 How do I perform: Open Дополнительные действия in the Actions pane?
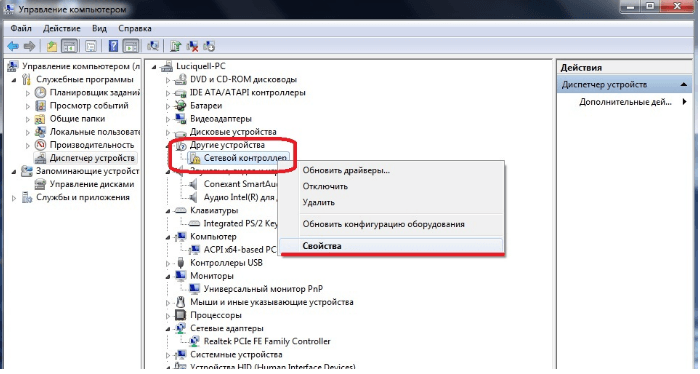(x=625, y=102)
